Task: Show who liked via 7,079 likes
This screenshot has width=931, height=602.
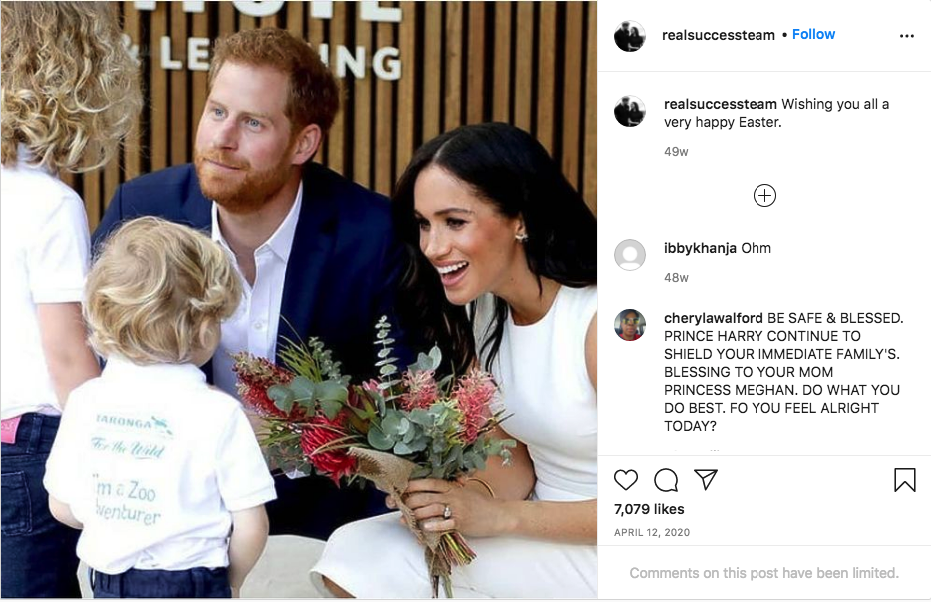Action: pos(649,509)
